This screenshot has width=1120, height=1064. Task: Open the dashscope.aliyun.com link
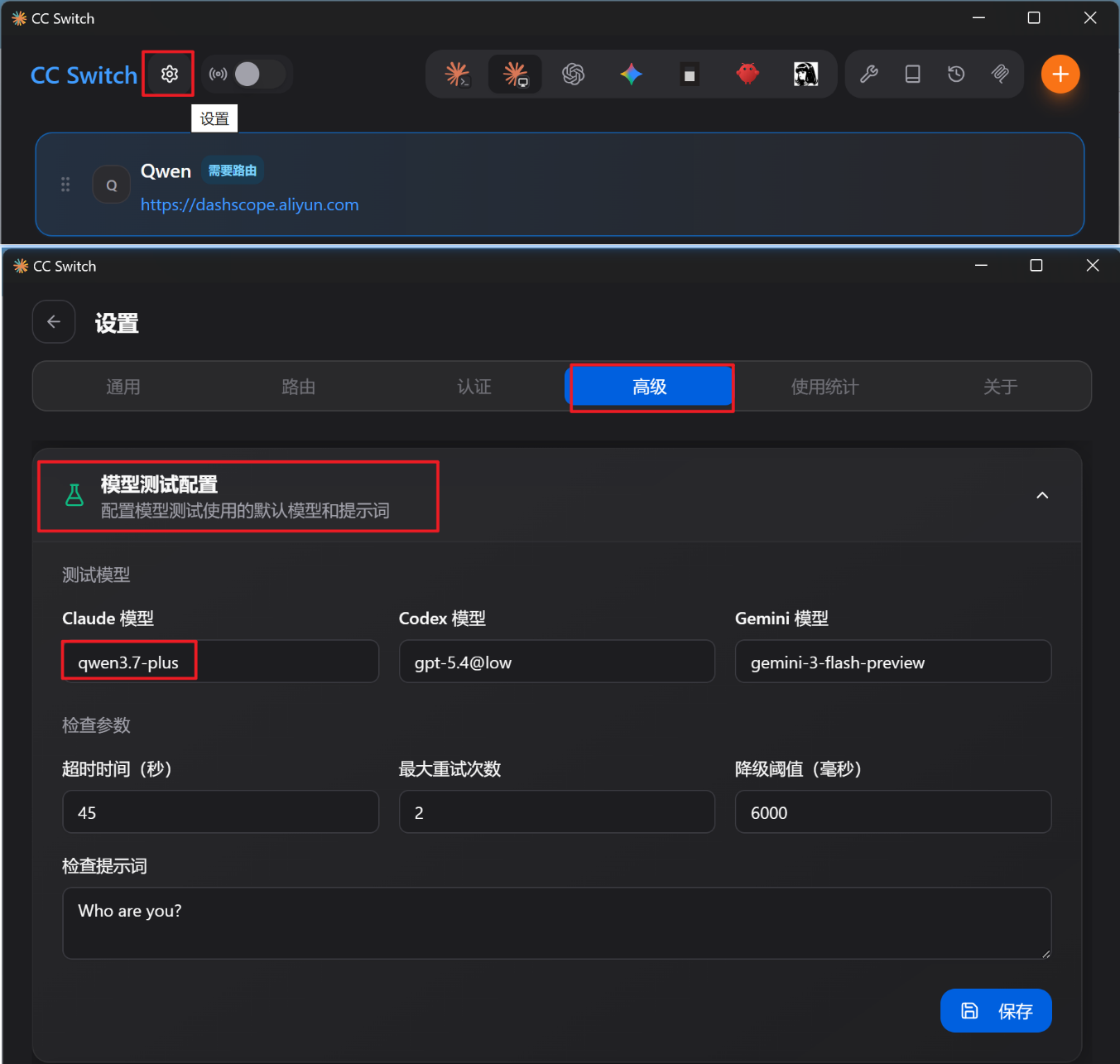[250, 205]
